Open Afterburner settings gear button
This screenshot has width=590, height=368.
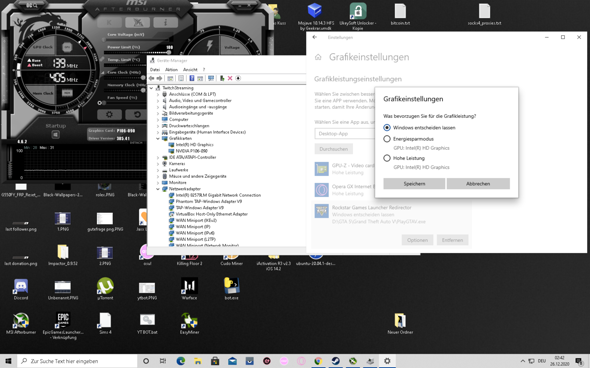109,114
